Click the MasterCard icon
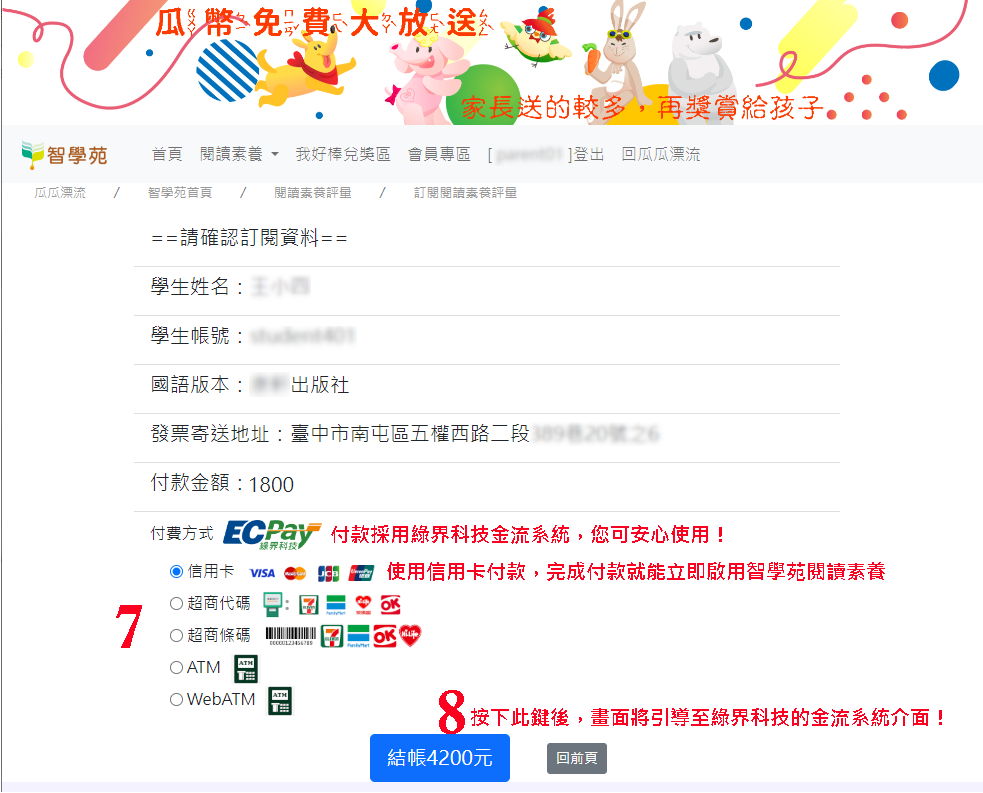Screen dimensions: 983x793 point(295,573)
